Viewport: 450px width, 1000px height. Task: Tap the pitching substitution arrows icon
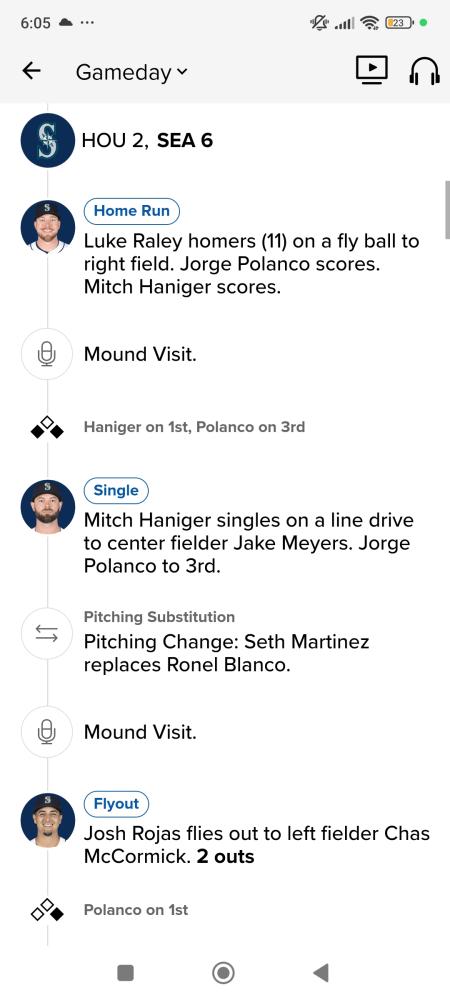click(47, 633)
